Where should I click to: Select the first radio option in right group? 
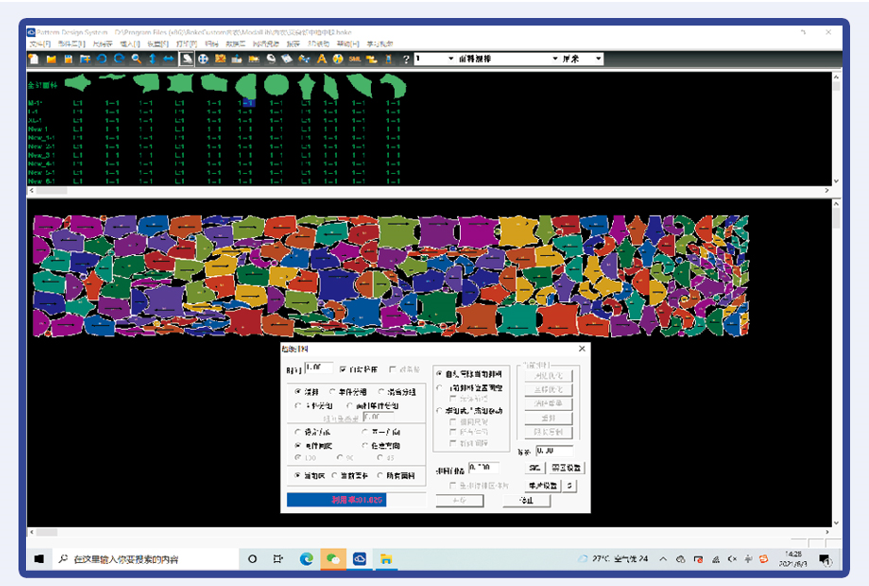[x=439, y=373]
